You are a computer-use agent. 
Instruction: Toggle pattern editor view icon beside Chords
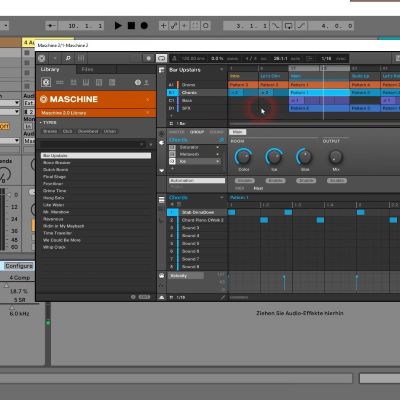coord(162,200)
